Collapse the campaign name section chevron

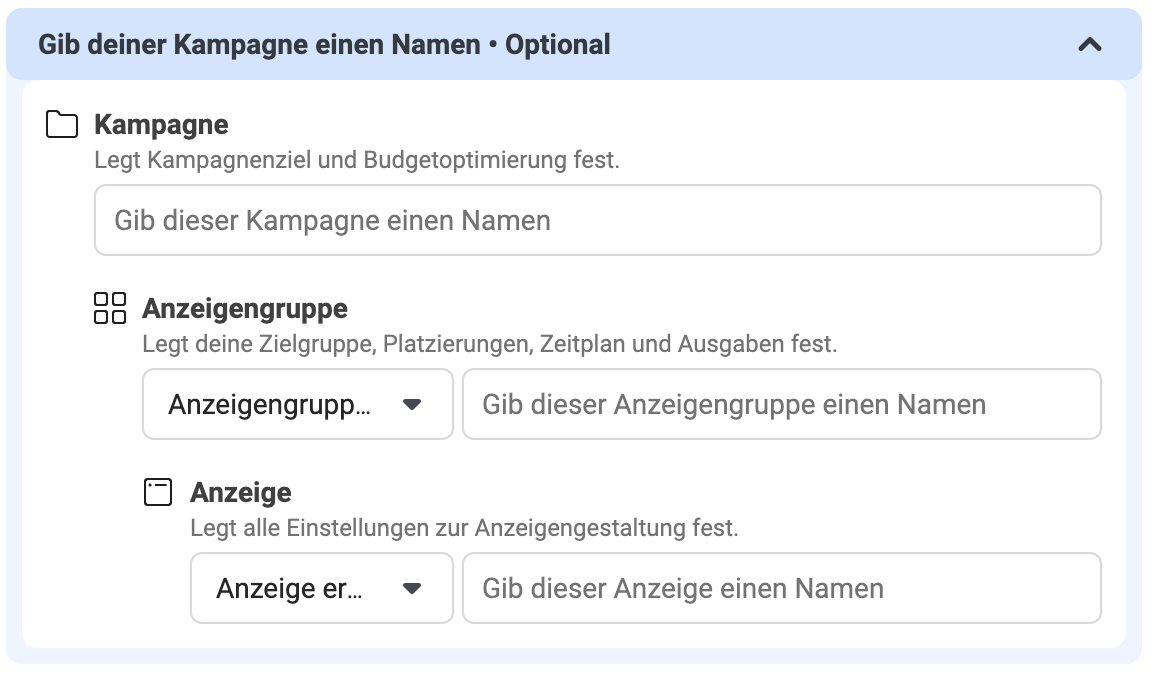[x=1090, y=45]
